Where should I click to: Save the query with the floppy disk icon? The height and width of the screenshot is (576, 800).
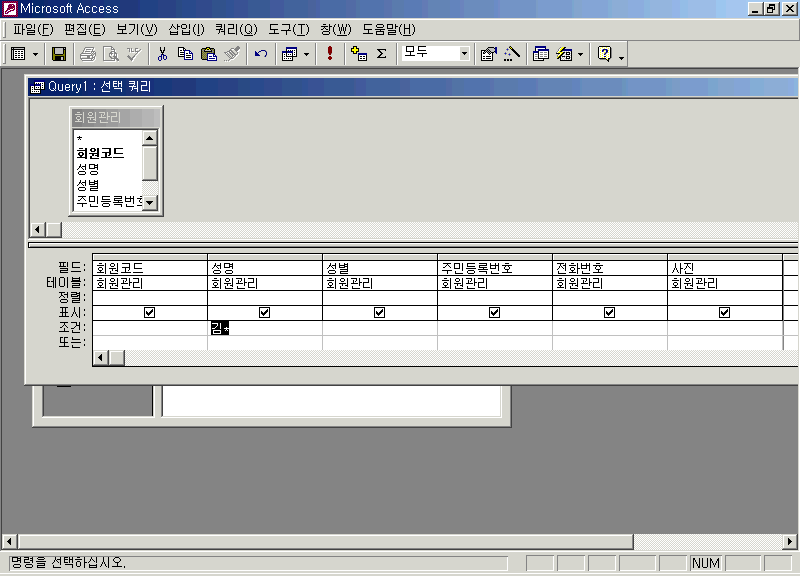(x=59, y=54)
